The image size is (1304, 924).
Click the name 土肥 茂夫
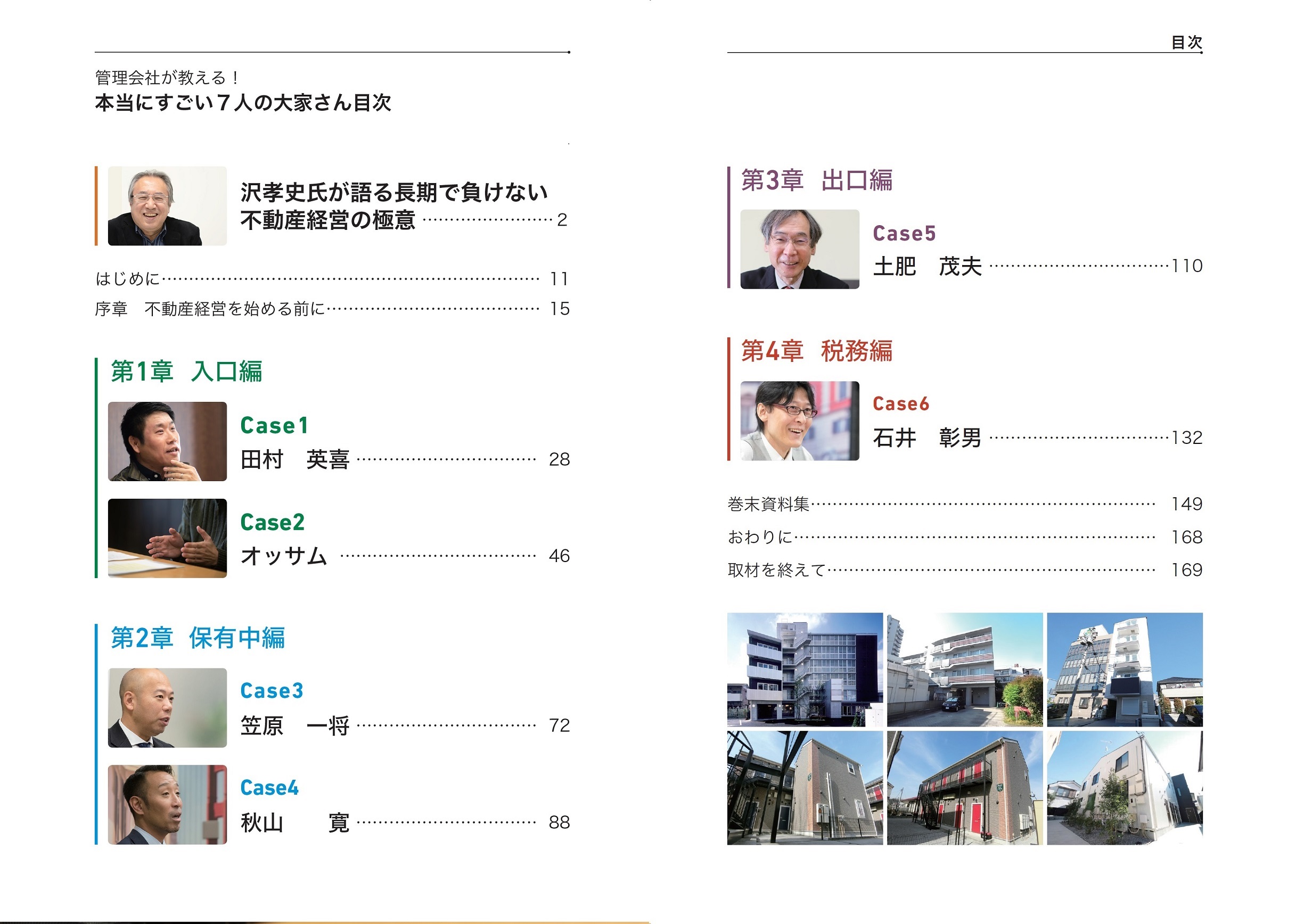(x=928, y=266)
